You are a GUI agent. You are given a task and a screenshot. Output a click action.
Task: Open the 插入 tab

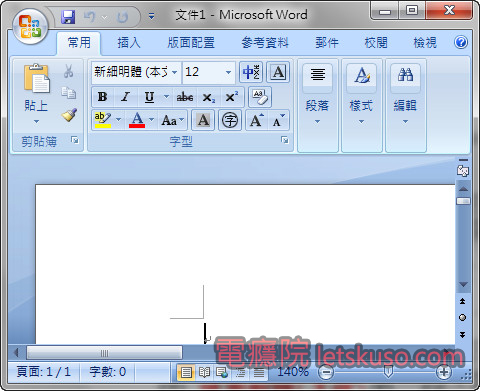pos(129,43)
